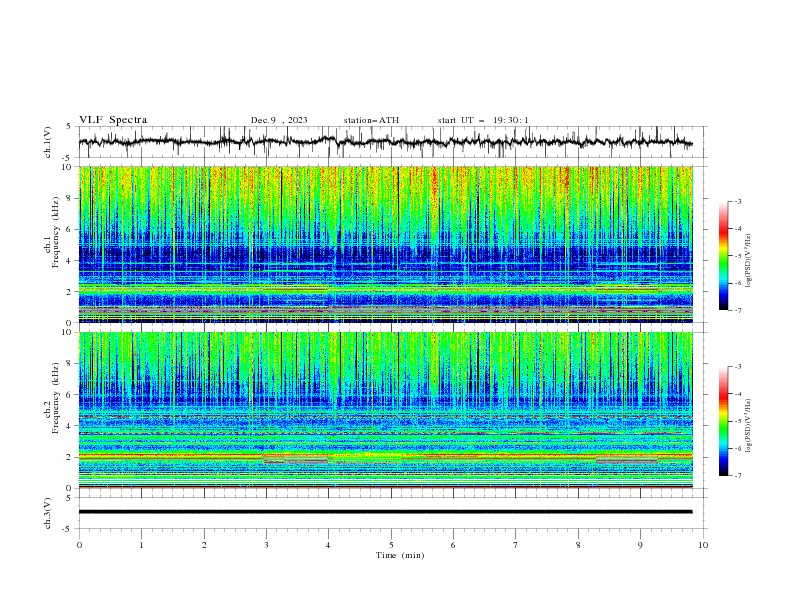The width and height of the screenshot is (792, 612).
Task: Click the "ch.2 Frequency (kHz)" axis label
Action: tap(52, 398)
